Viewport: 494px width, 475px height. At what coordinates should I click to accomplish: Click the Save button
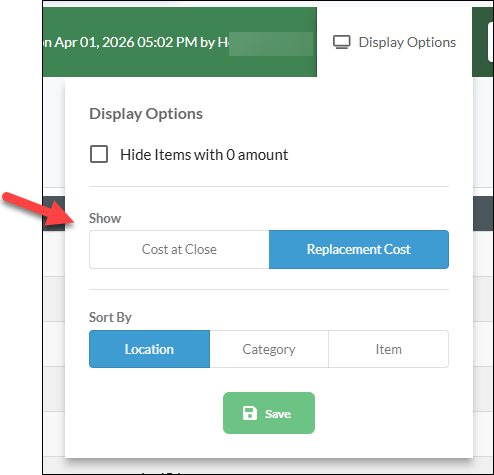(x=269, y=413)
